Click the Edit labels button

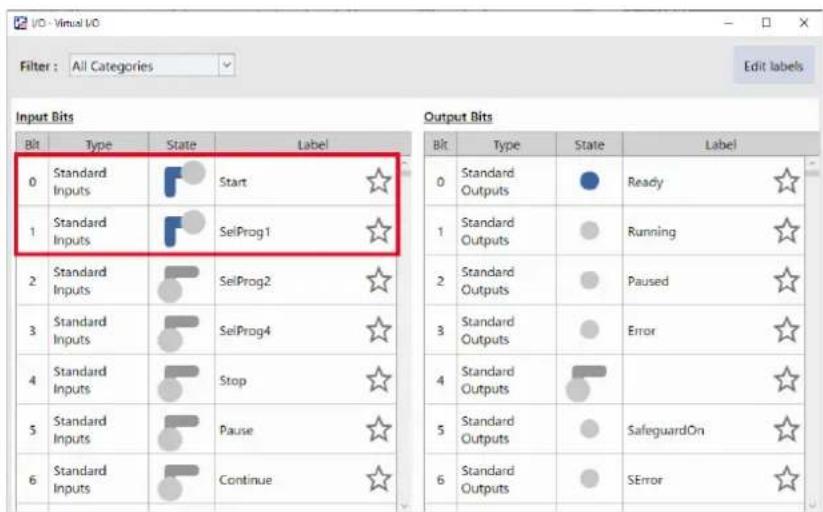click(x=773, y=66)
